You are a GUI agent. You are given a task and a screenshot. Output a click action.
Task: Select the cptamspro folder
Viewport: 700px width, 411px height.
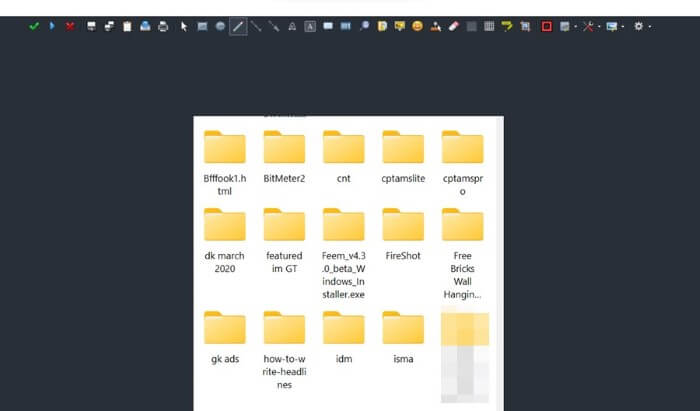click(x=462, y=163)
